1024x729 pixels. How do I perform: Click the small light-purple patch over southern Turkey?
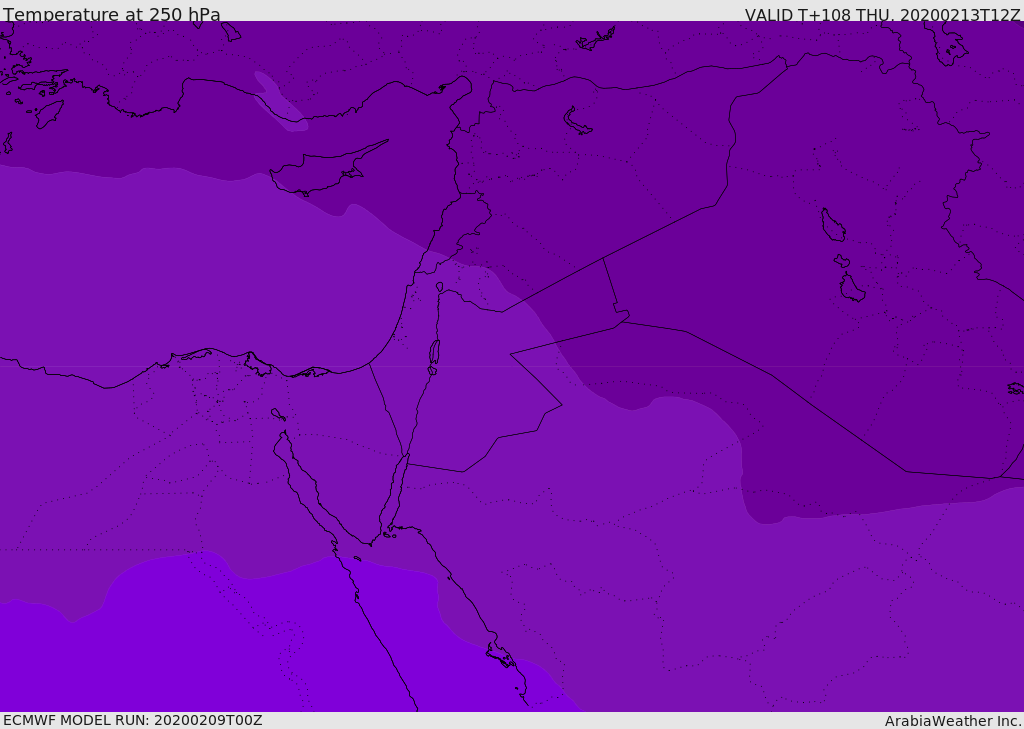280,101
